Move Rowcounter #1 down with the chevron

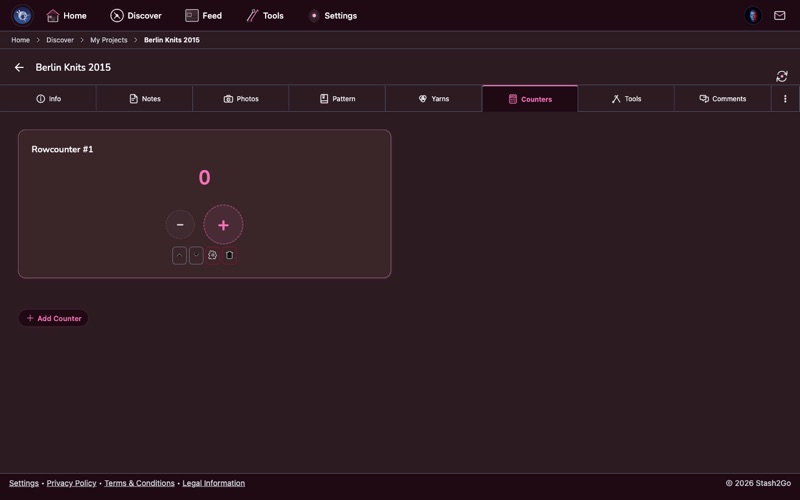coord(196,255)
